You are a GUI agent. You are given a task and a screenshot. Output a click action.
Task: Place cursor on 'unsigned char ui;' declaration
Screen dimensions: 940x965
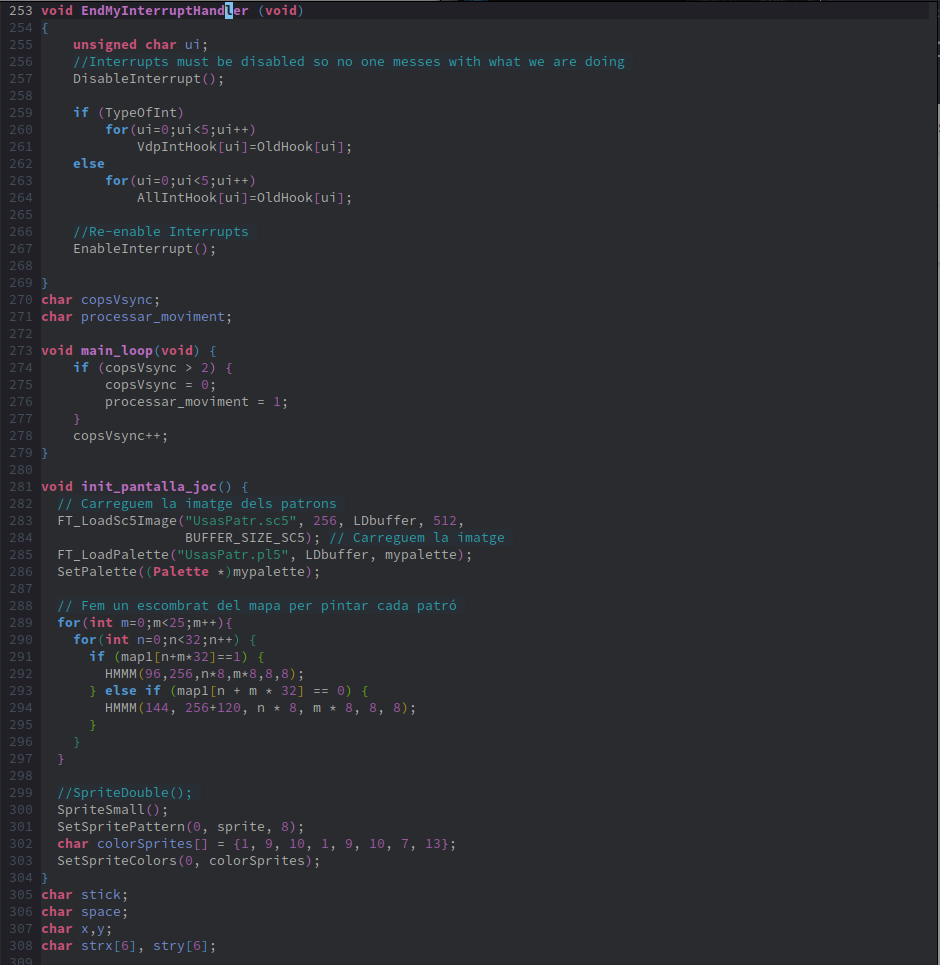click(x=140, y=44)
